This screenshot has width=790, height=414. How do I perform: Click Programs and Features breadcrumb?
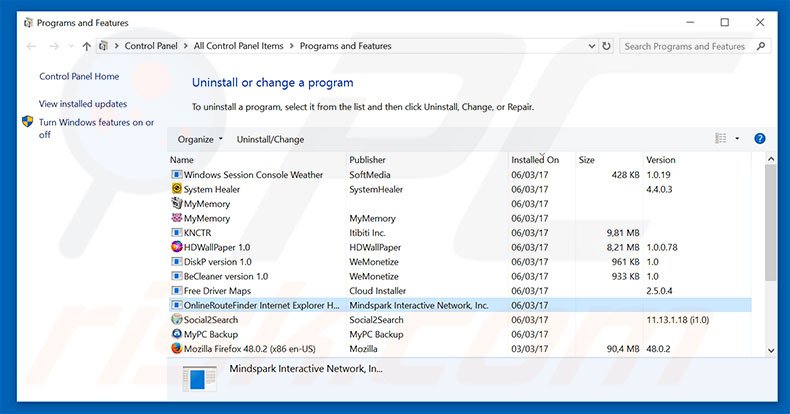[346, 46]
